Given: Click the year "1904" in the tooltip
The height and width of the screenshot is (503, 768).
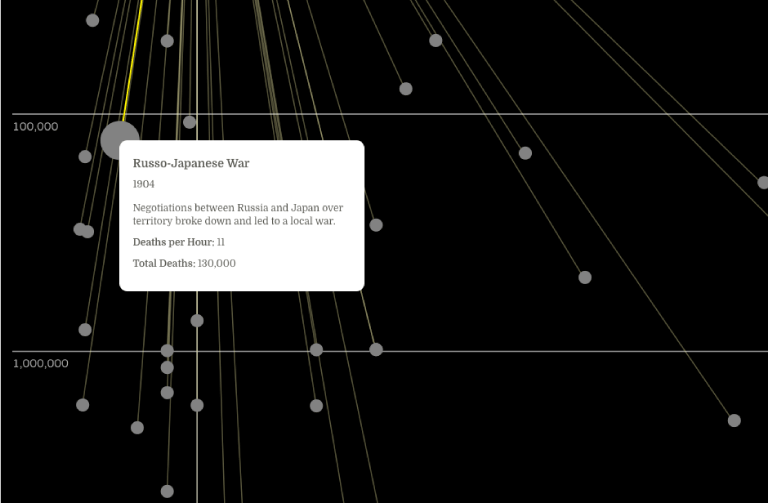Looking at the screenshot, I should [144, 184].
